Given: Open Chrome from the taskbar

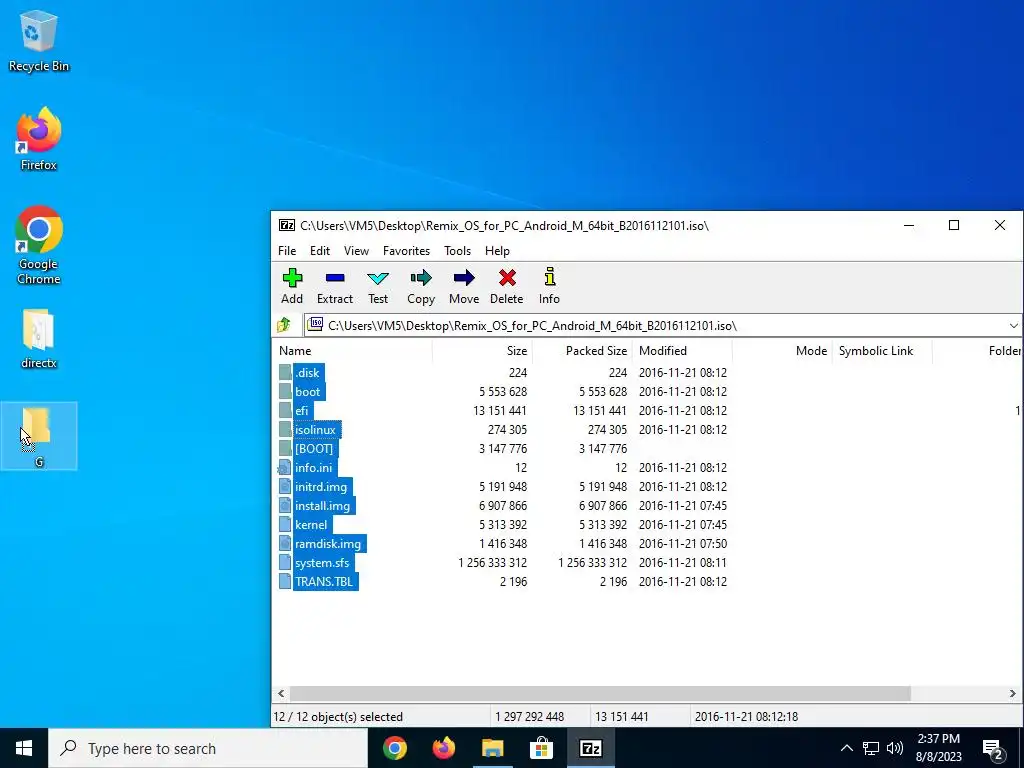Looking at the screenshot, I should (394, 748).
